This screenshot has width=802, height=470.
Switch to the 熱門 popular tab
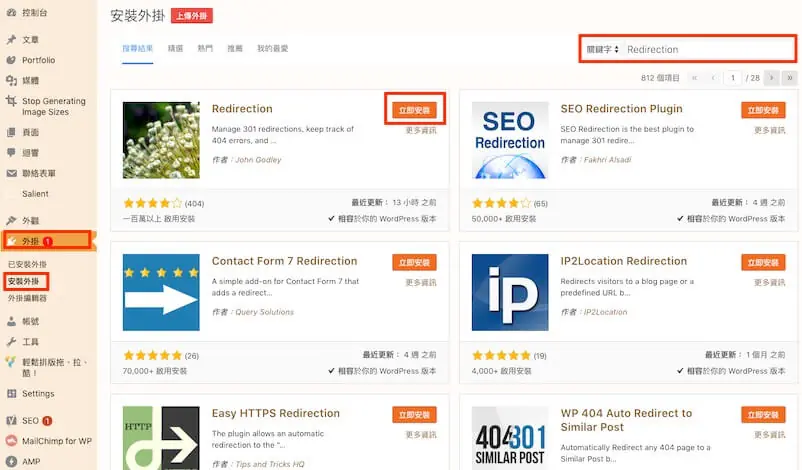click(205, 49)
